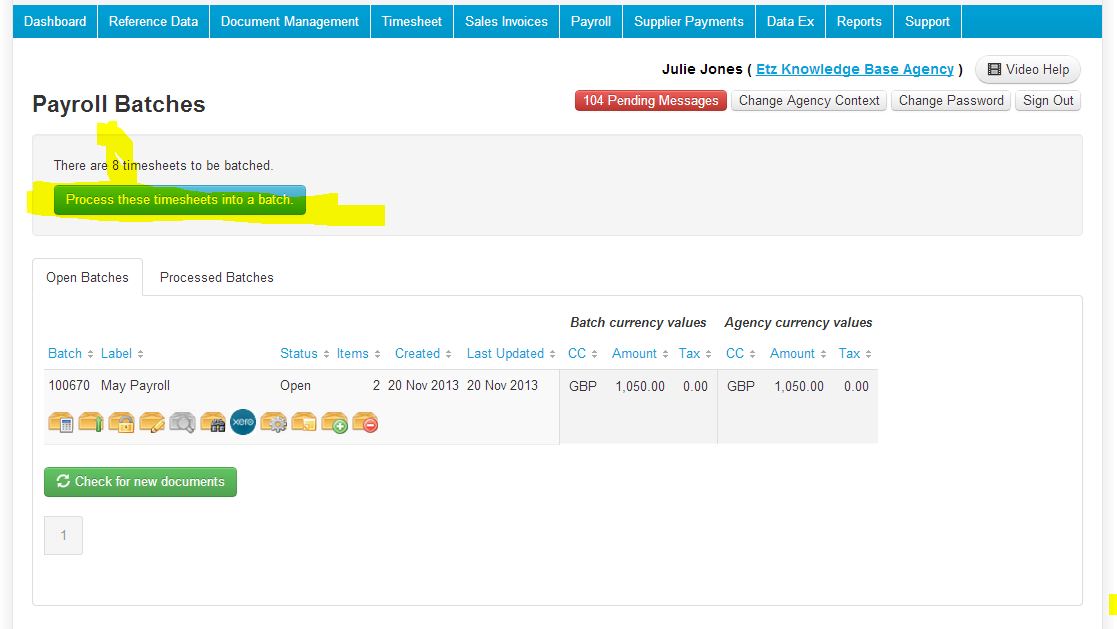This screenshot has width=1117, height=629.
Task: Click the Payroll Batches heading
Action: pyautogui.click(x=119, y=104)
